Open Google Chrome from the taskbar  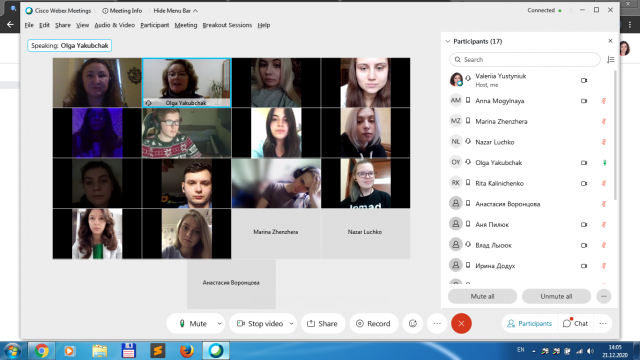pyautogui.click(x=41, y=351)
